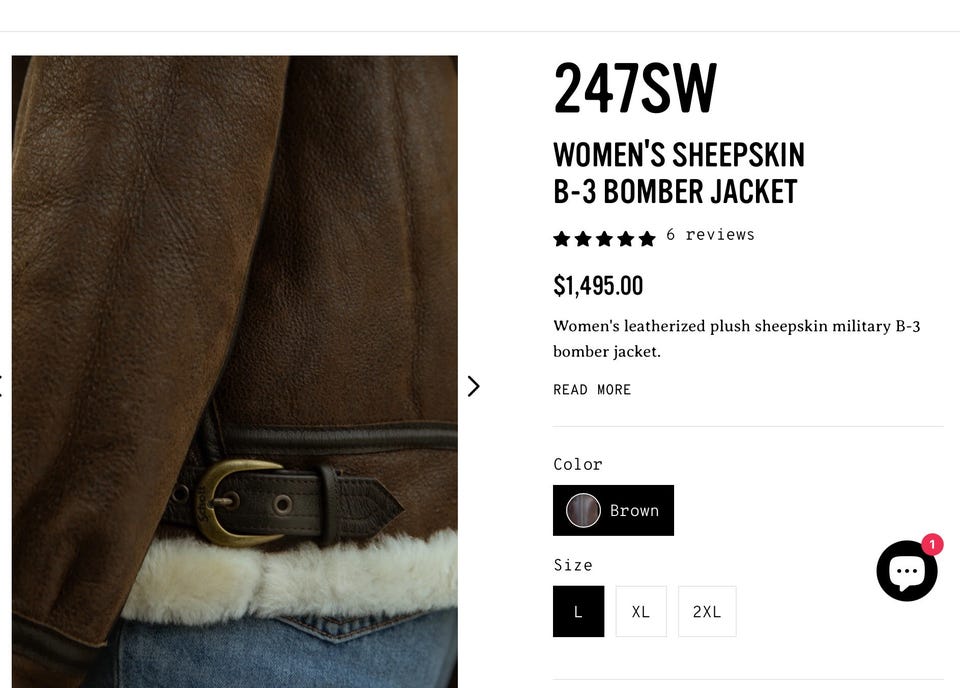Click the first rating star
The height and width of the screenshot is (688, 960).
click(561, 239)
